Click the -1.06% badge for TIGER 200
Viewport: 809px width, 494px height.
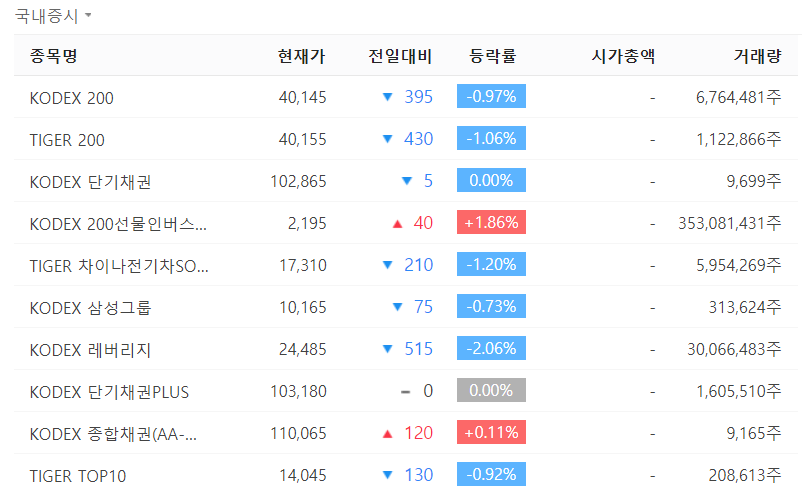(491, 138)
